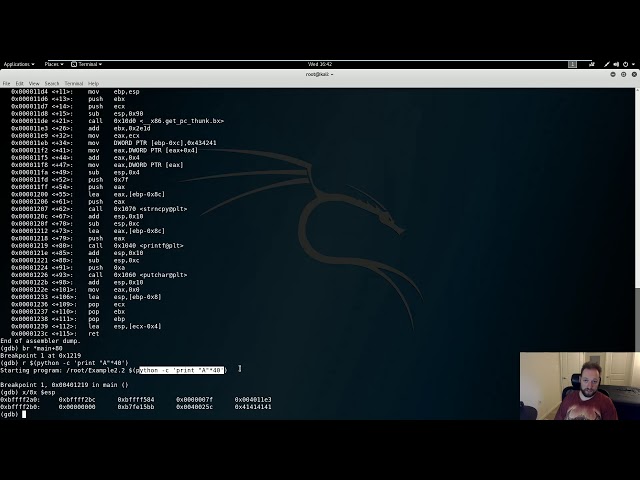Minimize the root@kali terminal window
The width and height of the screenshot is (640, 480).
click(613, 74)
